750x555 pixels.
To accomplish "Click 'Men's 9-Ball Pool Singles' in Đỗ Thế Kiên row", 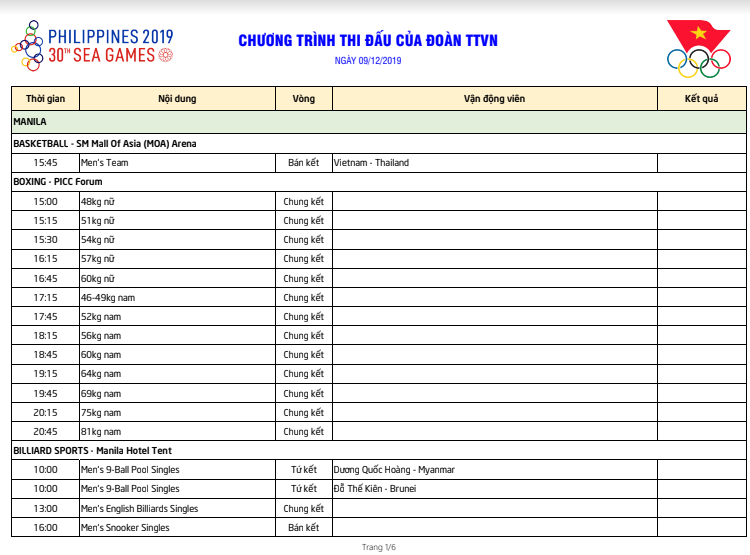I will [x=177, y=489].
